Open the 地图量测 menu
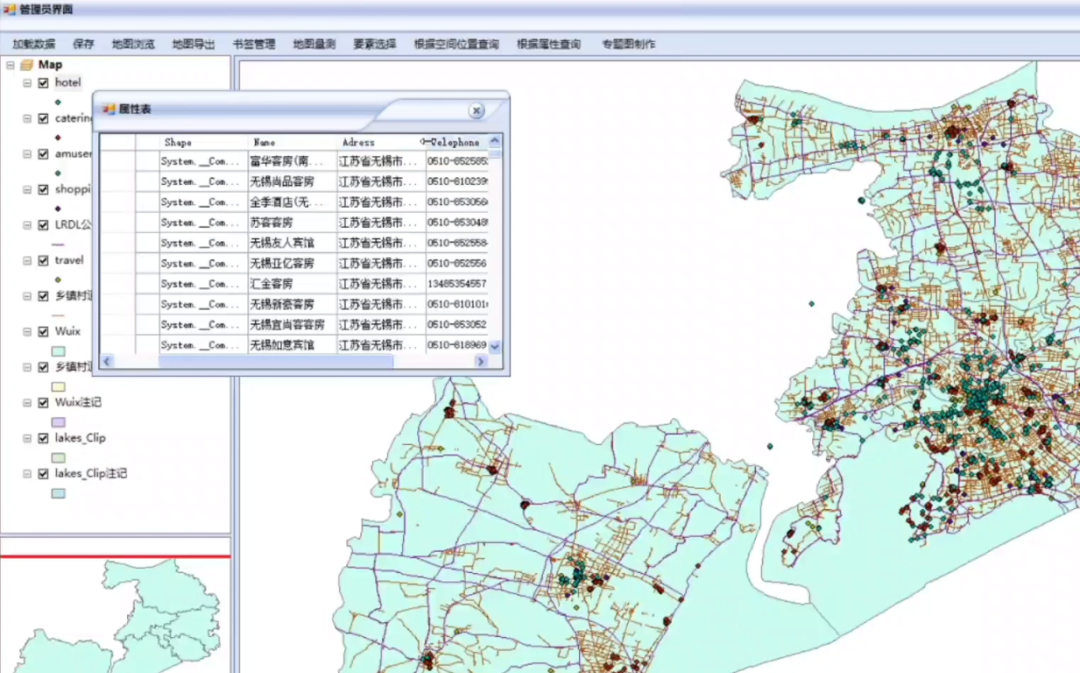1080x673 pixels. point(314,44)
